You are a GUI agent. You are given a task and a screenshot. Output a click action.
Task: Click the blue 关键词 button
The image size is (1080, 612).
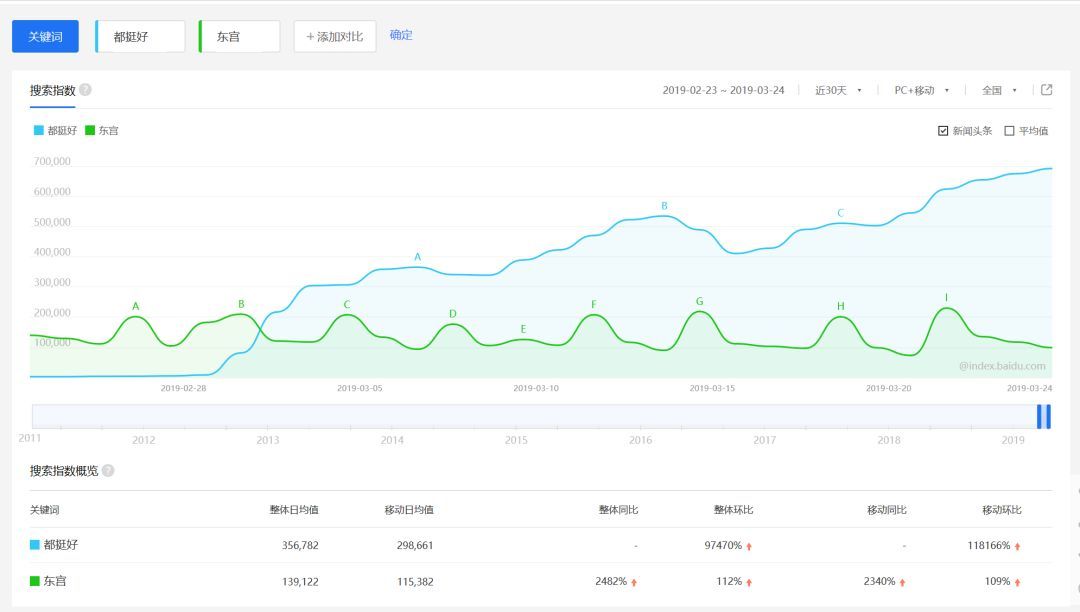(x=45, y=37)
